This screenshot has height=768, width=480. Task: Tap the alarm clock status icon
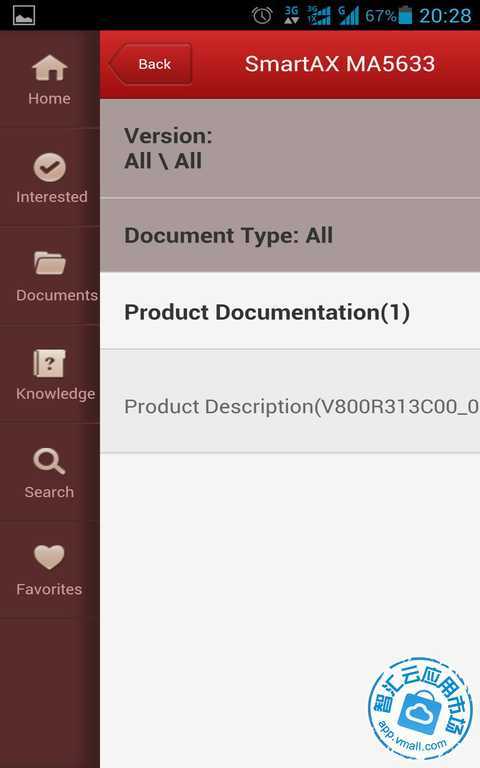click(x=262, y=15)
